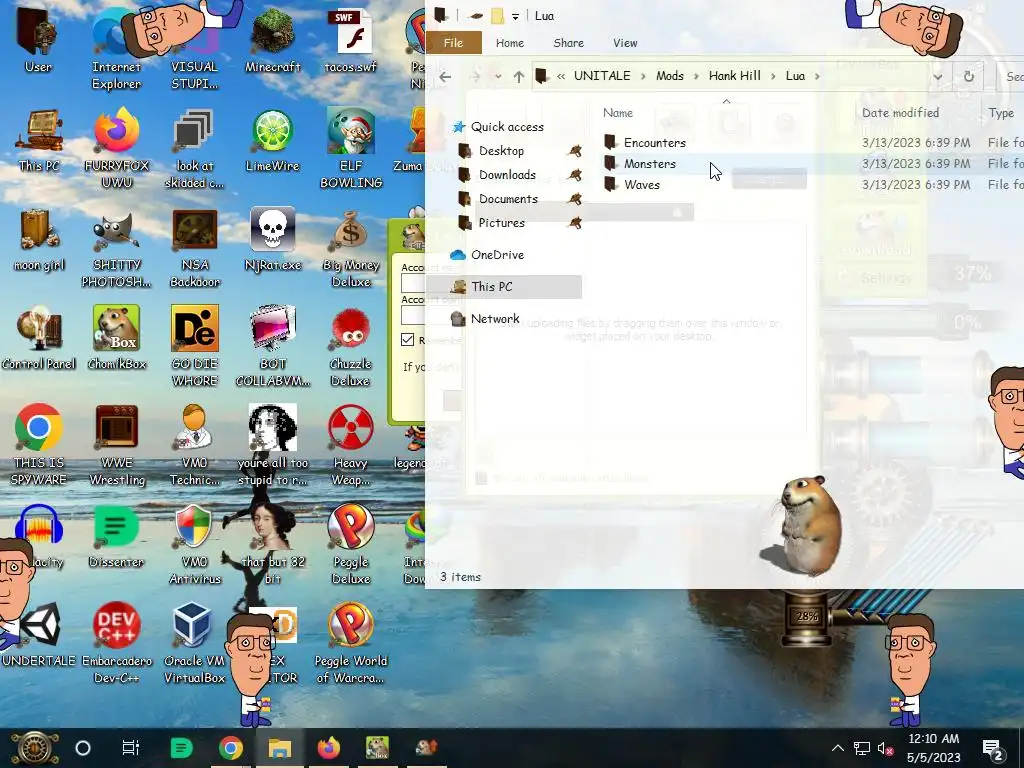Open the User desktop icon
The width and height of the screenshot is (1024, 768).
point(37,40)
